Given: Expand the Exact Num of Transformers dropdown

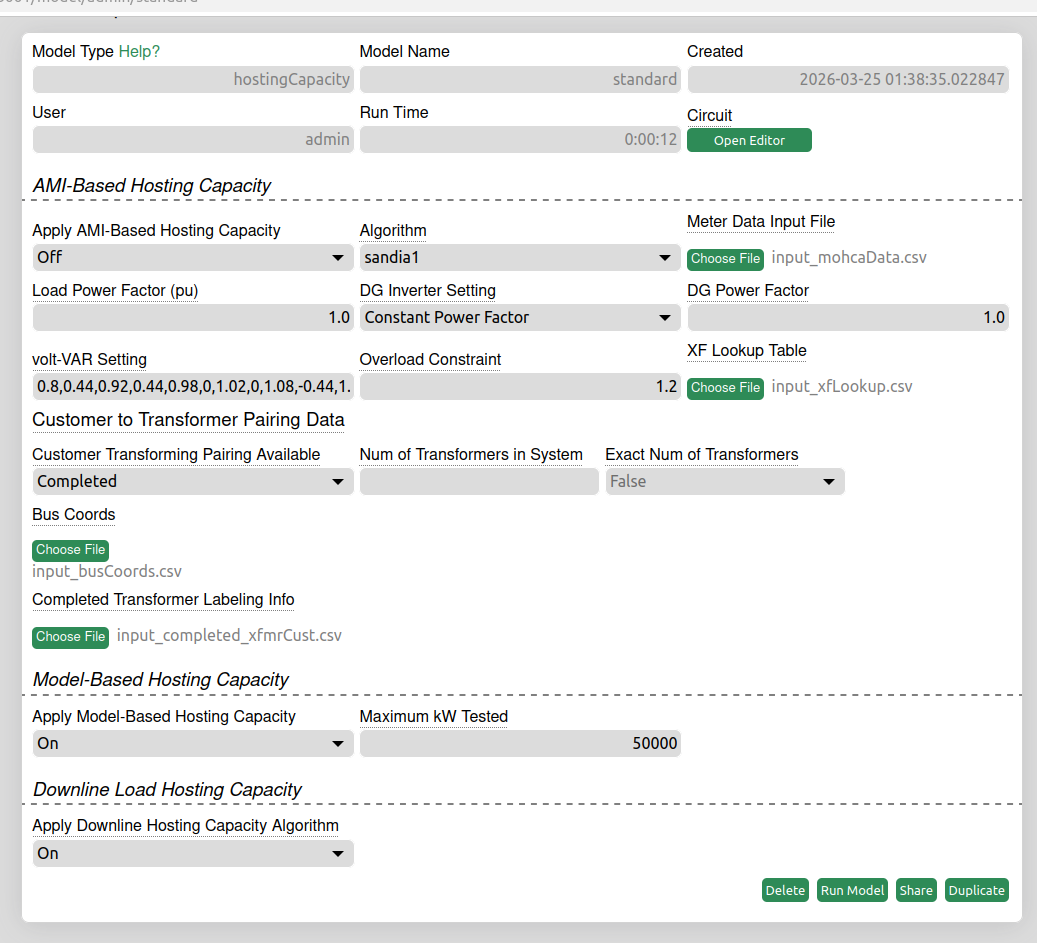Looking at the screenshot, I should click(x=725, y=481).
